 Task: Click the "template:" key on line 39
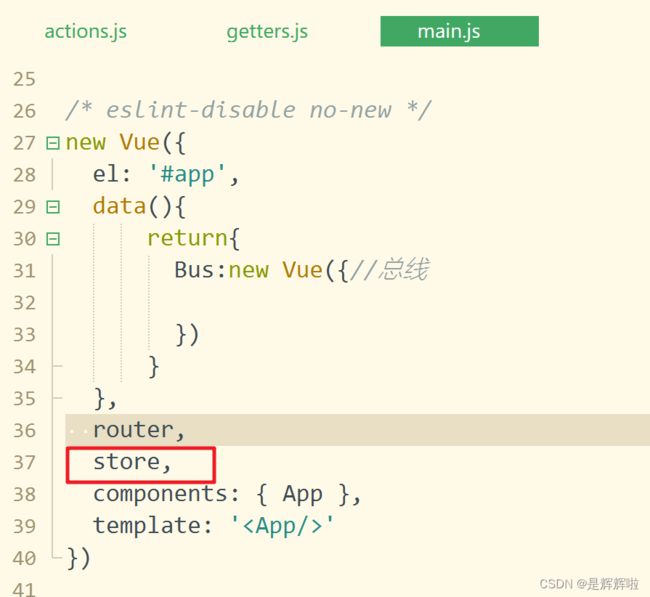(153, 526)
